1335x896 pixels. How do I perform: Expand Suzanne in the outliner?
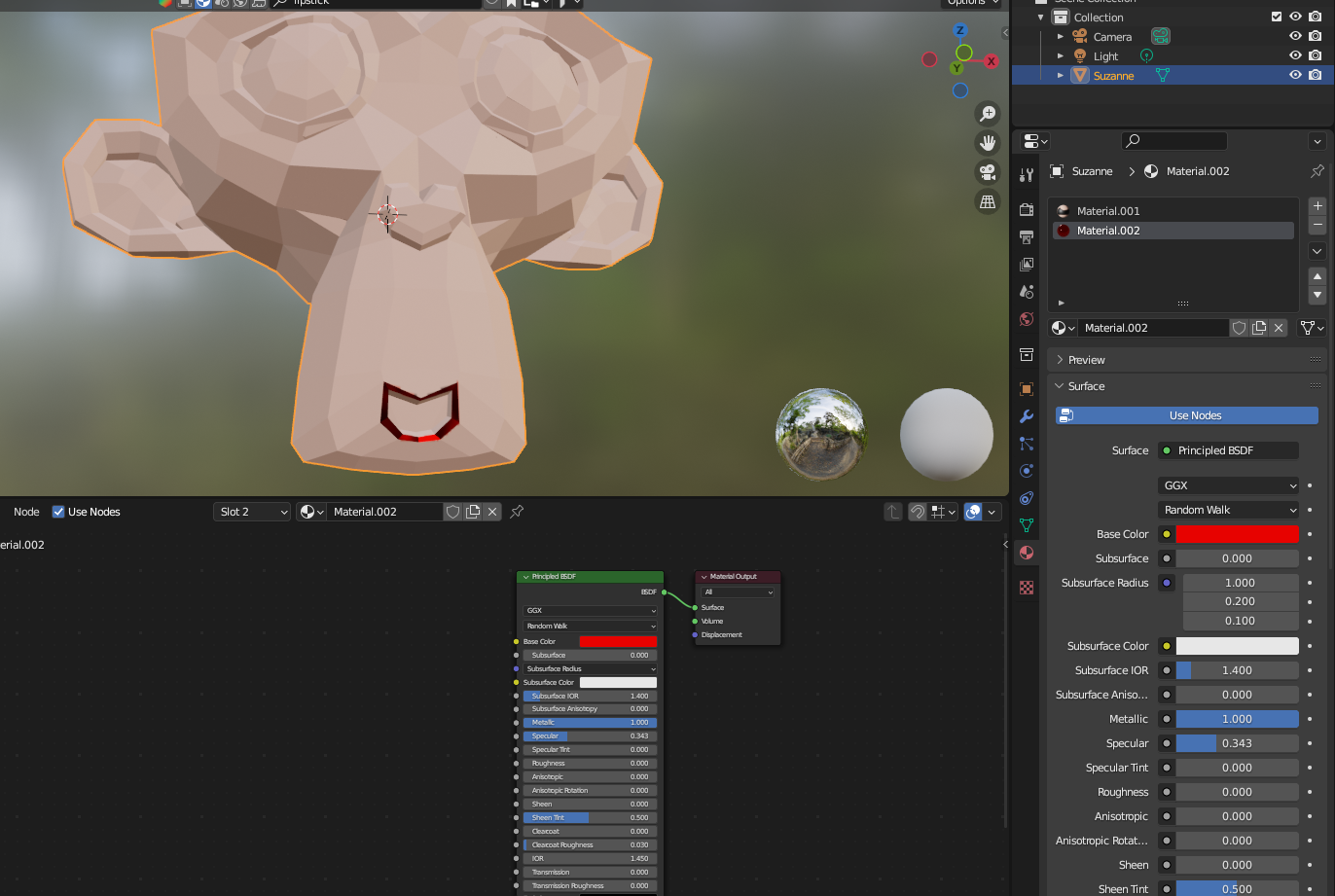click(1061, 75)
